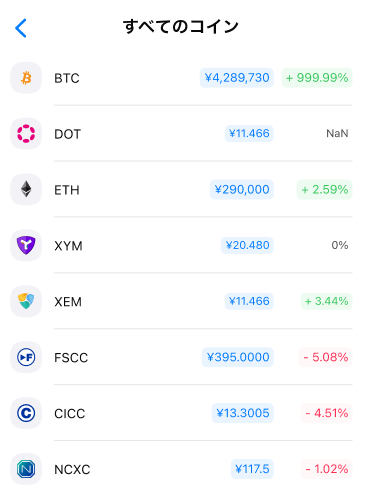
Task: Select the DOT NaN change value
Action: pyautogui.click(x=337, y=134)
